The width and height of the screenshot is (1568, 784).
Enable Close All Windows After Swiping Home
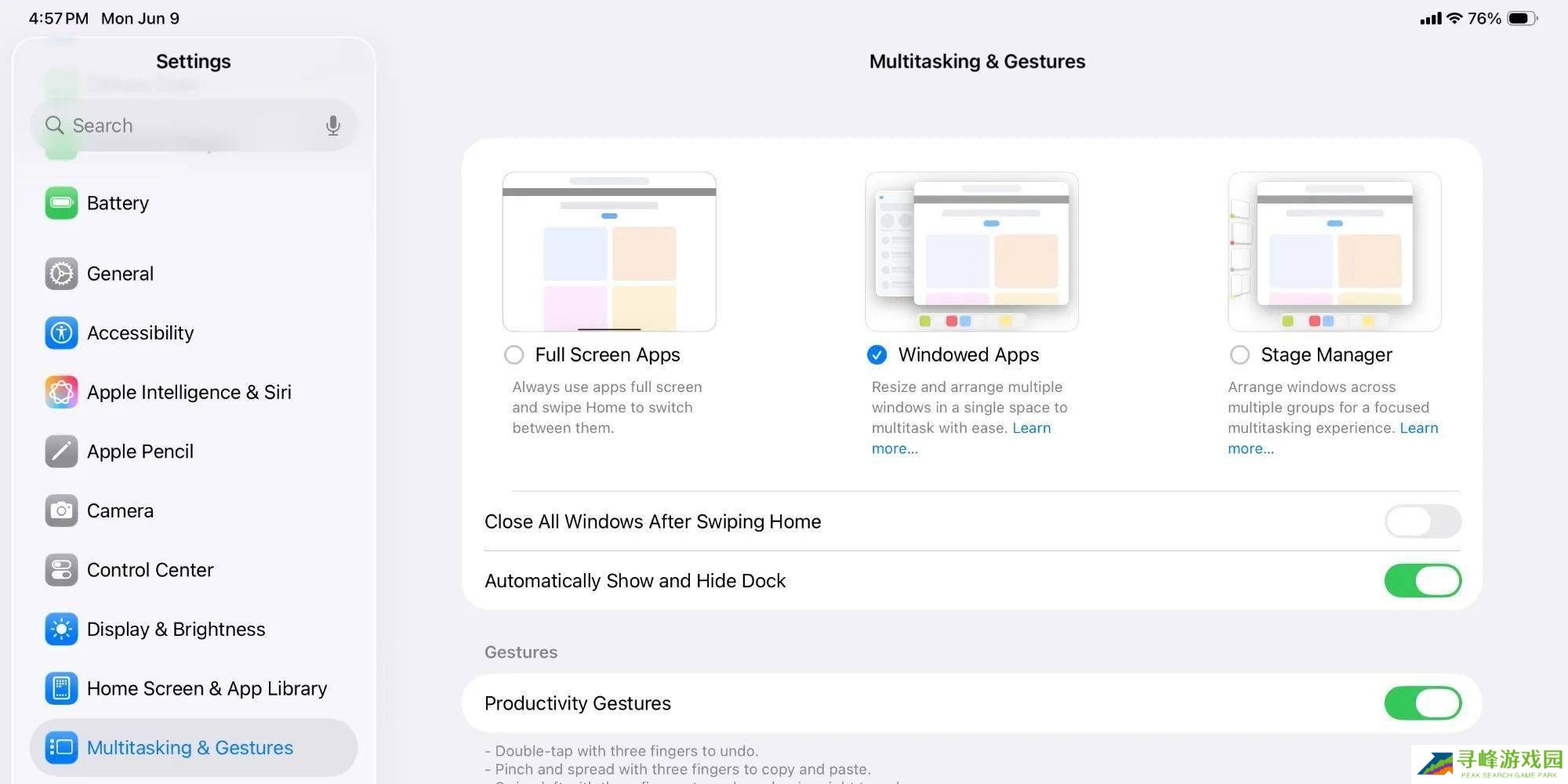click(x=1422, y=521)
